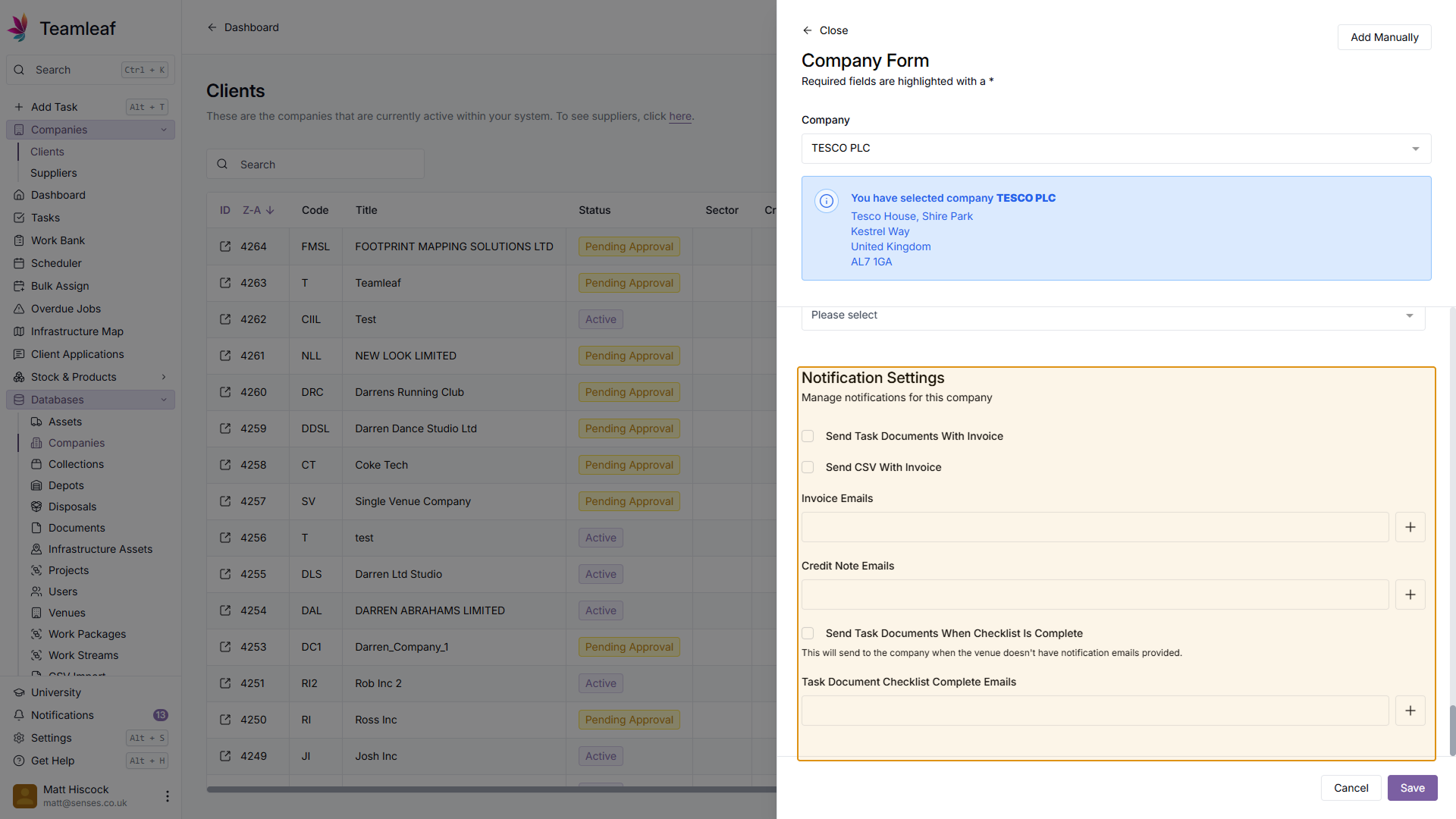Check Send Task Documents When Checklist Complete
Image resolution: width=1456 pixels, height=819 pixels.
tap(808, 633)
